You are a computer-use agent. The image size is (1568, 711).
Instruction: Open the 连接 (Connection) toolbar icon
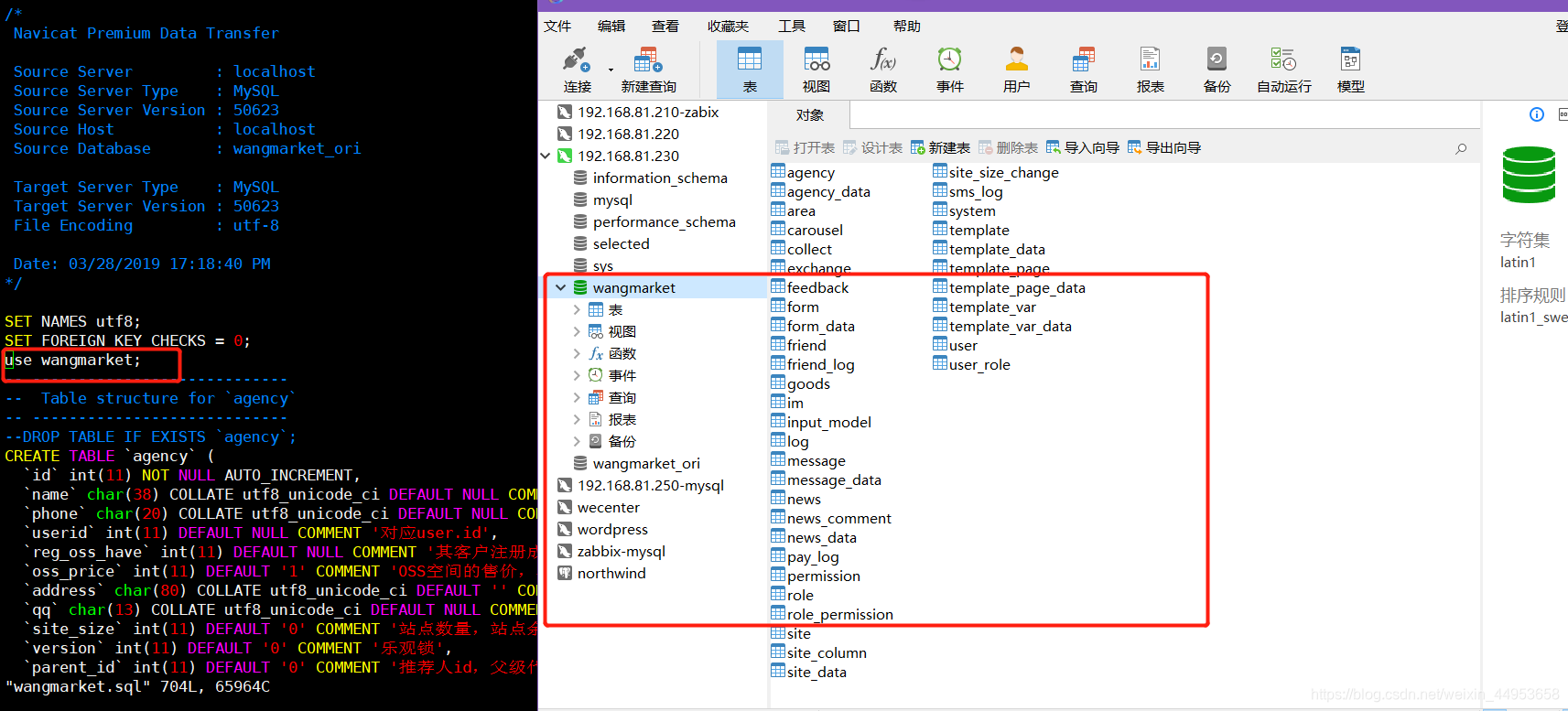[577, 70]
